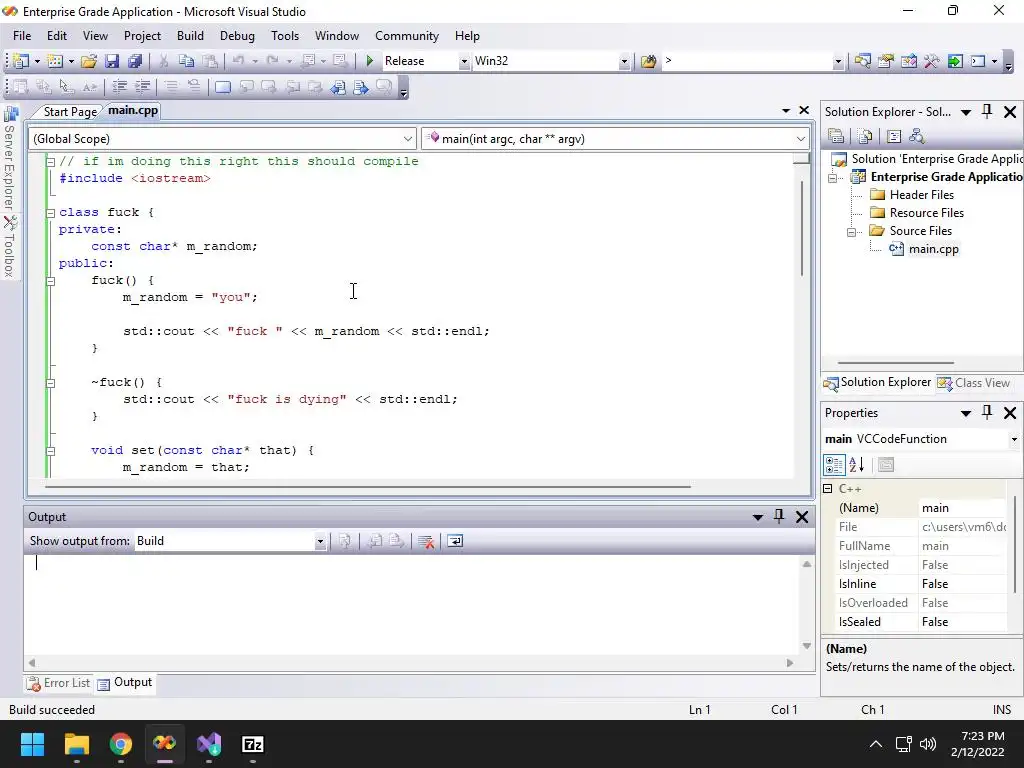Open the Show output from Build dropdown
This screenshot has height=768, width=1024.
pos(320,541)
